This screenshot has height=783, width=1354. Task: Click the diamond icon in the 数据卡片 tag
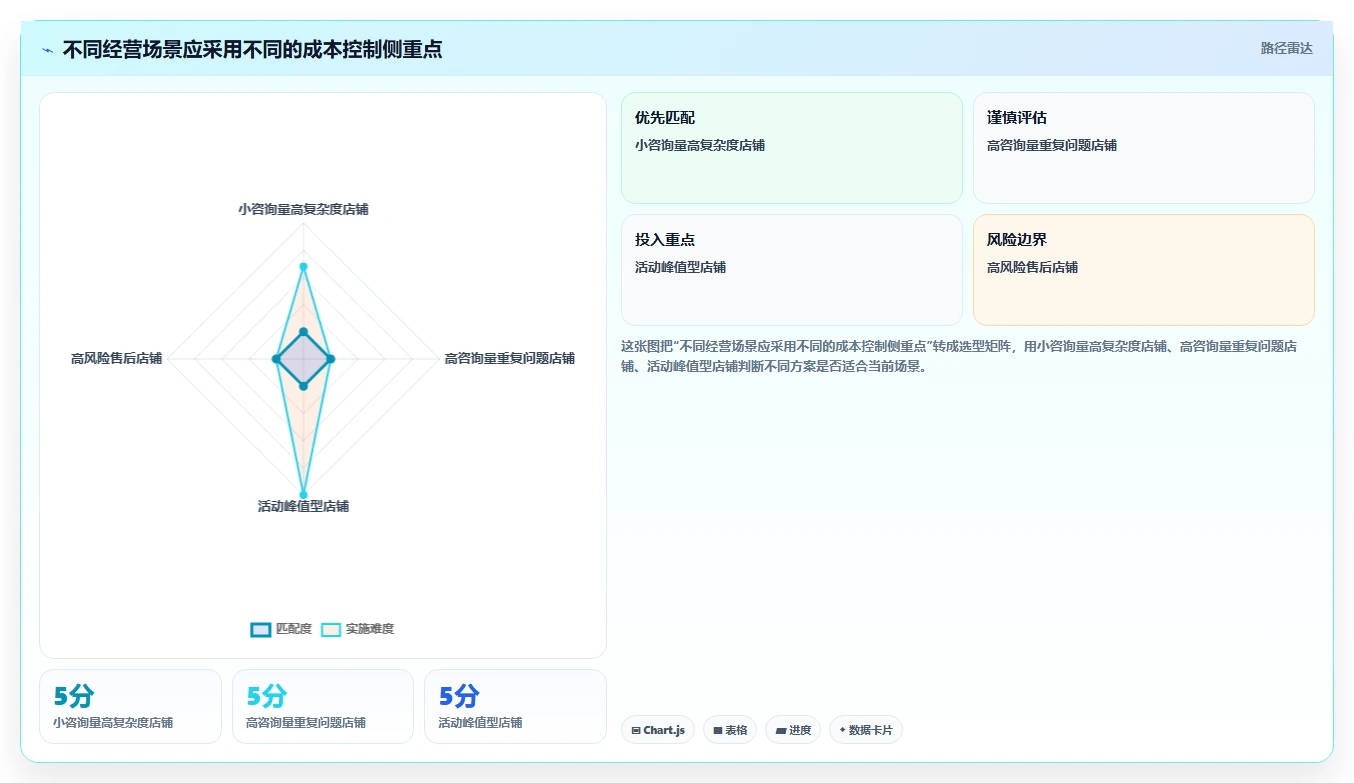[x=842, y=730]
